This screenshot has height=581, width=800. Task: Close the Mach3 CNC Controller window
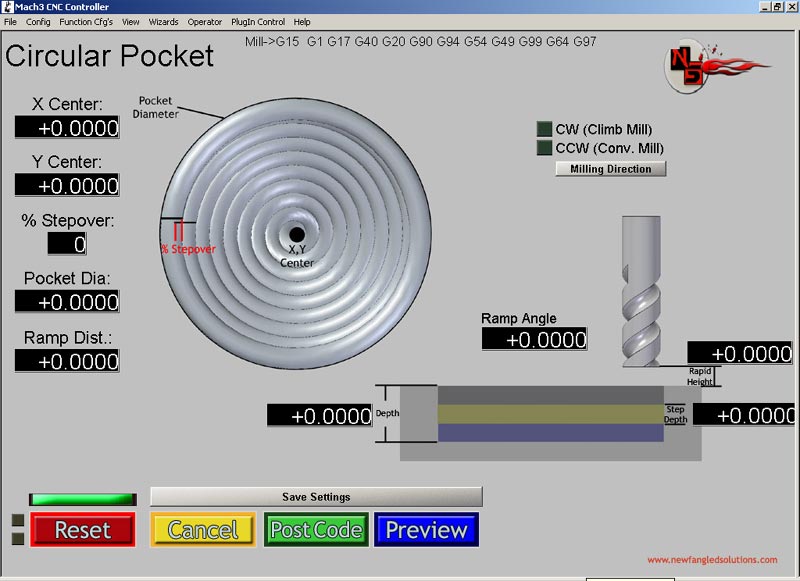click(791, 7)
